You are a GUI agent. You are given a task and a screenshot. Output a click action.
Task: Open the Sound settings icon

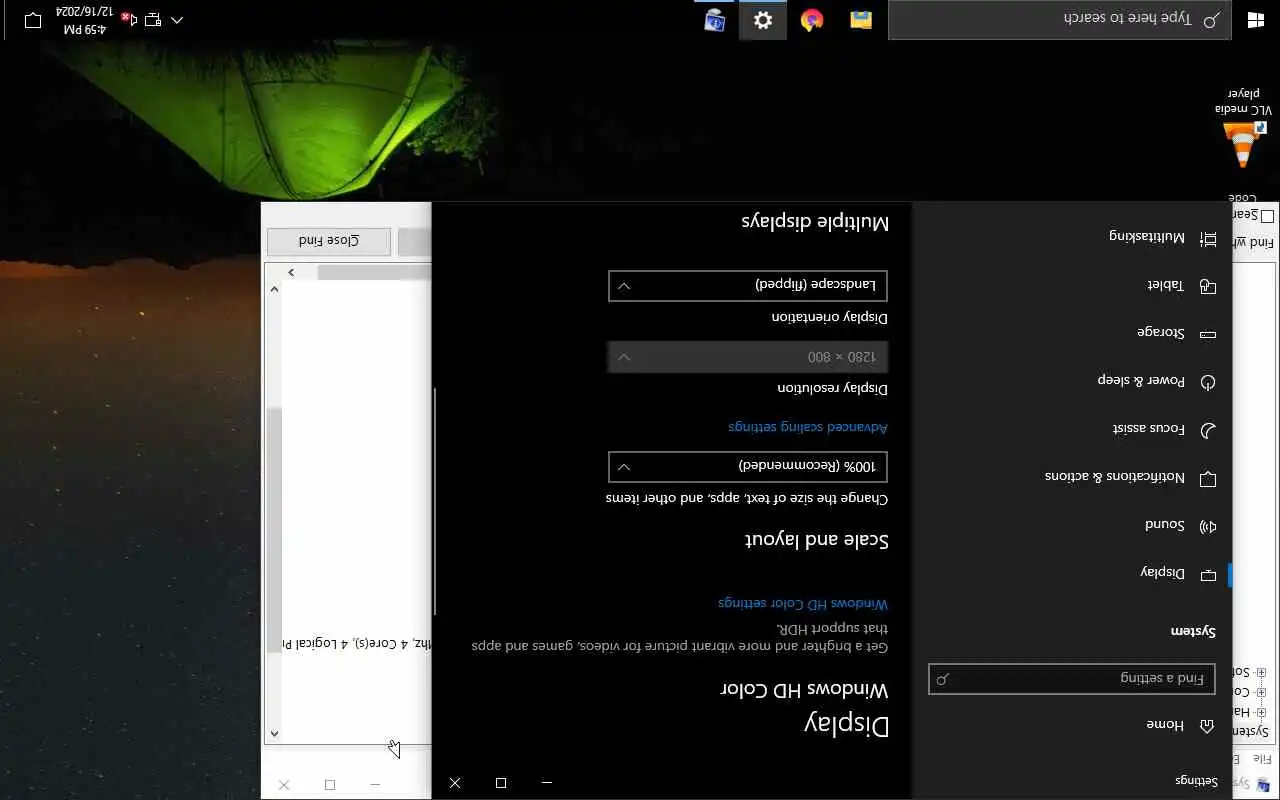tap(1208, 526)
